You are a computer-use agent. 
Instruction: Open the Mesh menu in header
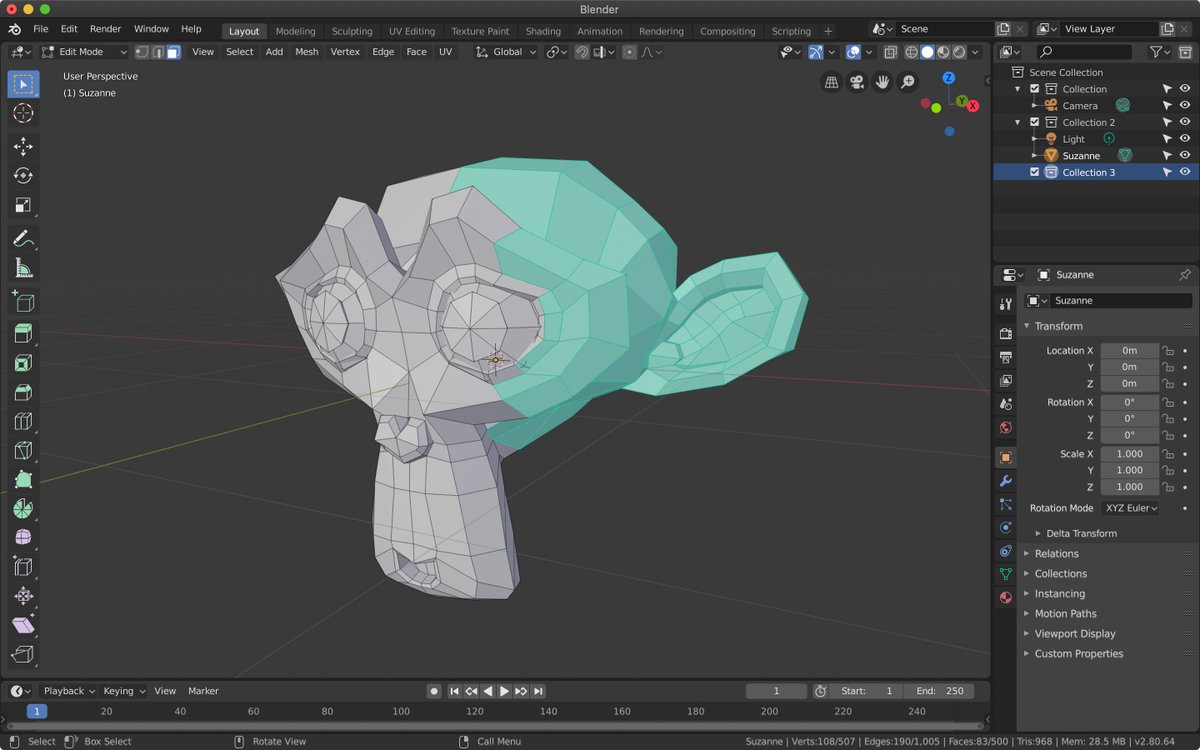[307, 52]
